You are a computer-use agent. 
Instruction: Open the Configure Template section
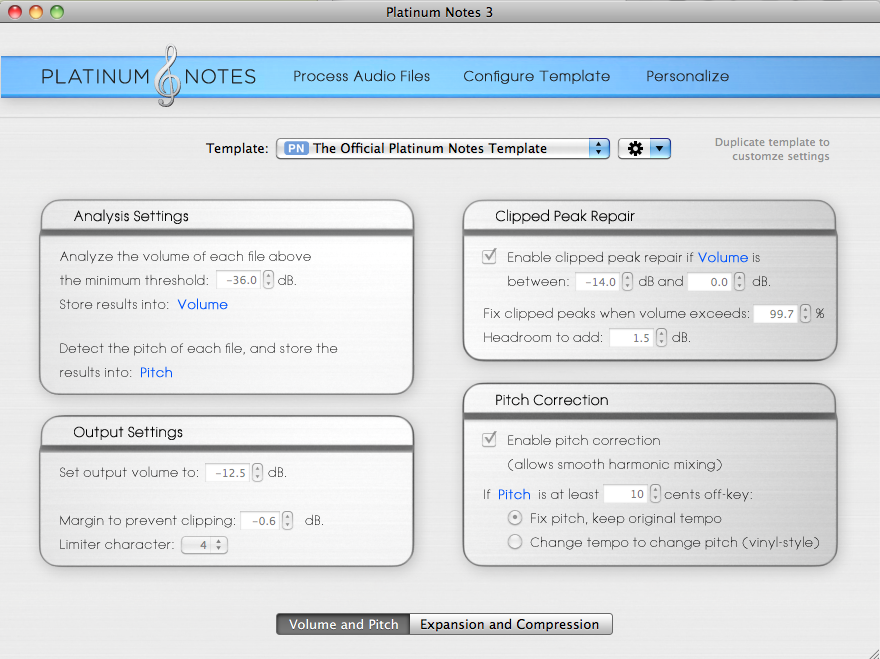coord(537,76)
